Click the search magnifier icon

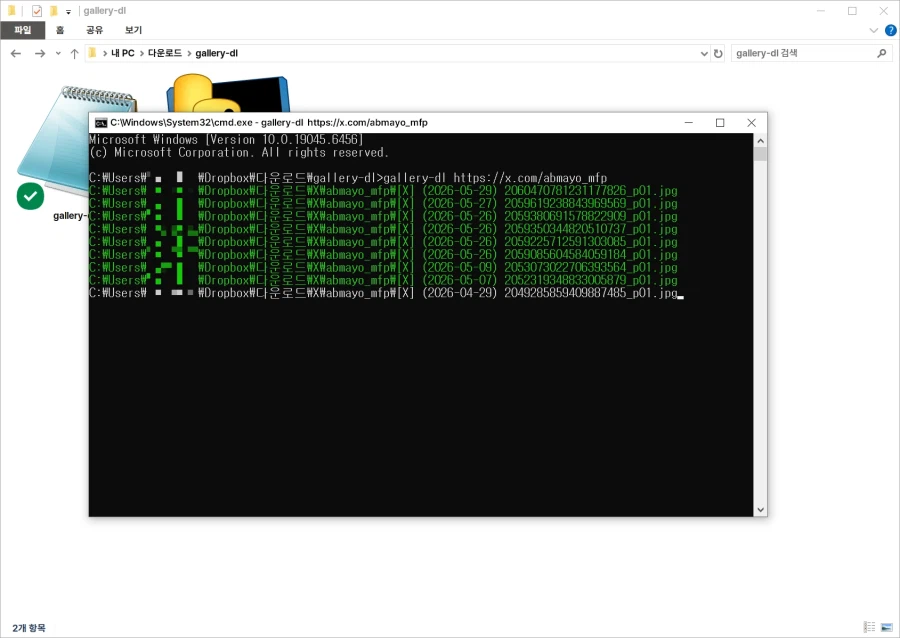882,53
